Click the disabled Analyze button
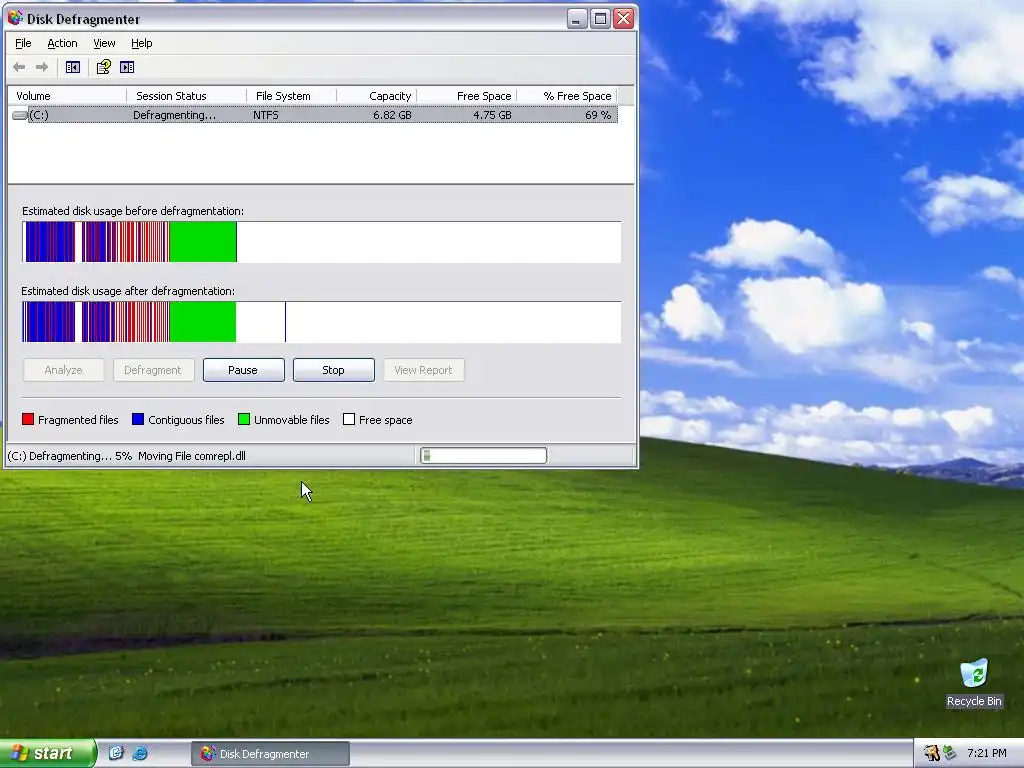The height and width of the screenshot is (768, 1024). (63, 370)
